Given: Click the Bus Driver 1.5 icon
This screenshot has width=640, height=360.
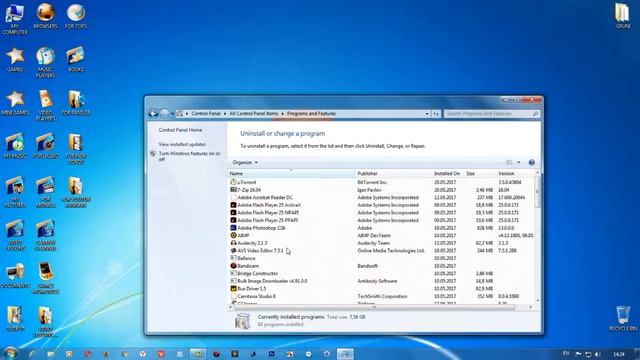Looking at the screenshot, I should pyautogui.click(x=233, y=289).
